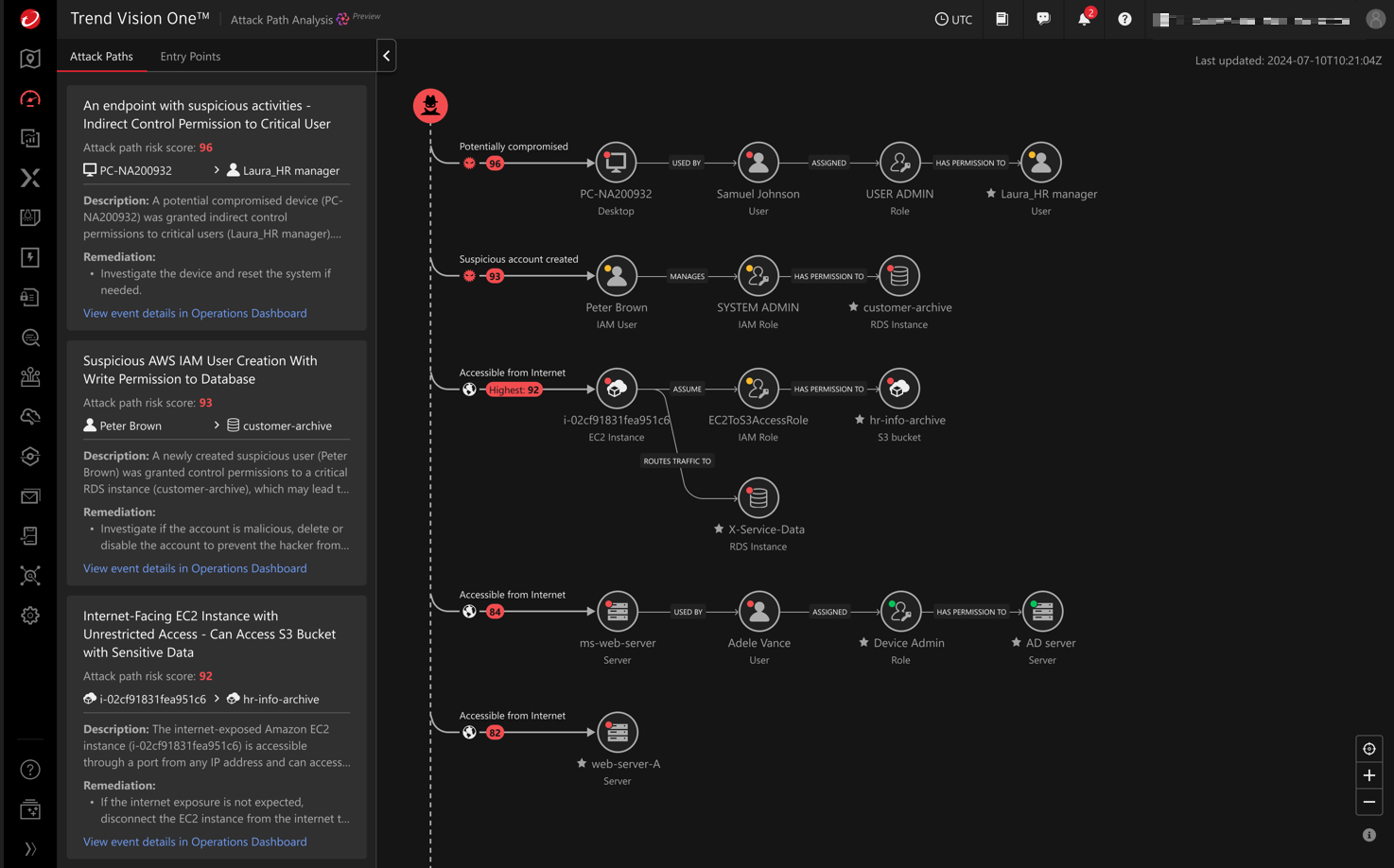Click the Highest: 92 risk score badge
This screenshot has width=1394, height=868.
point(514,390)
